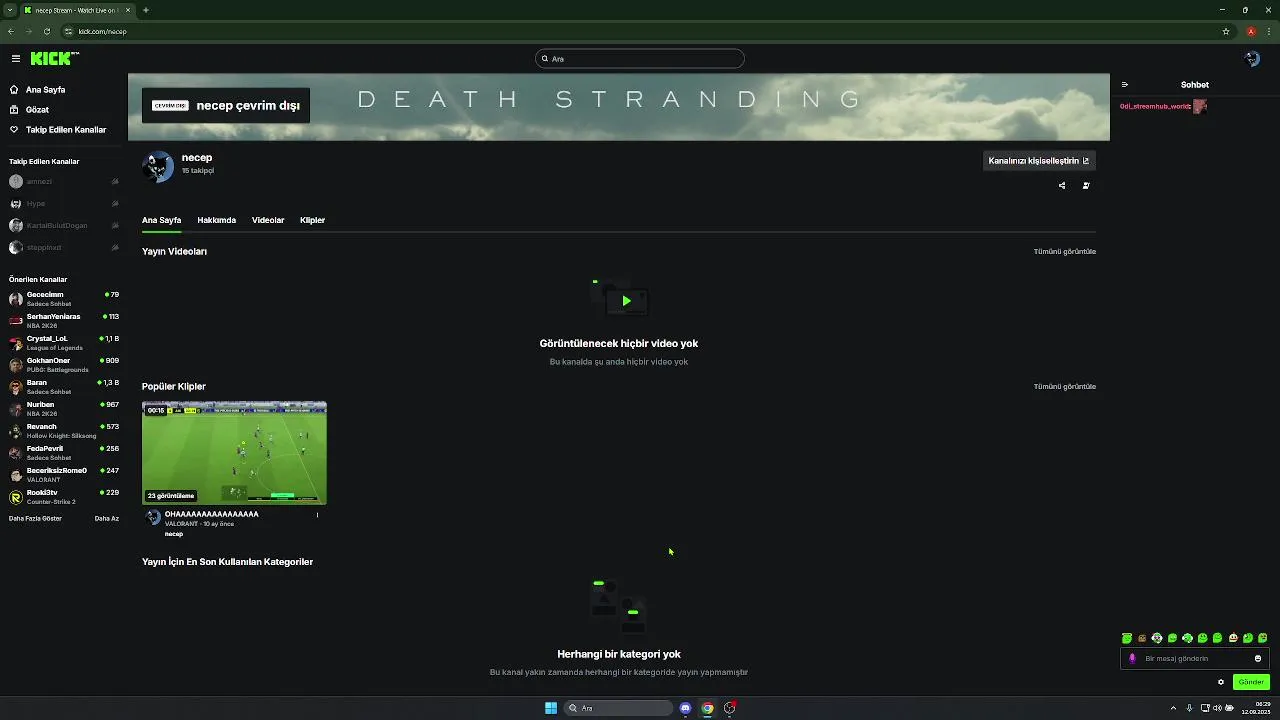This screenshot has width=1280, height=720.
Task: Open chat settings gear icon
Action: click(1221, 682)
